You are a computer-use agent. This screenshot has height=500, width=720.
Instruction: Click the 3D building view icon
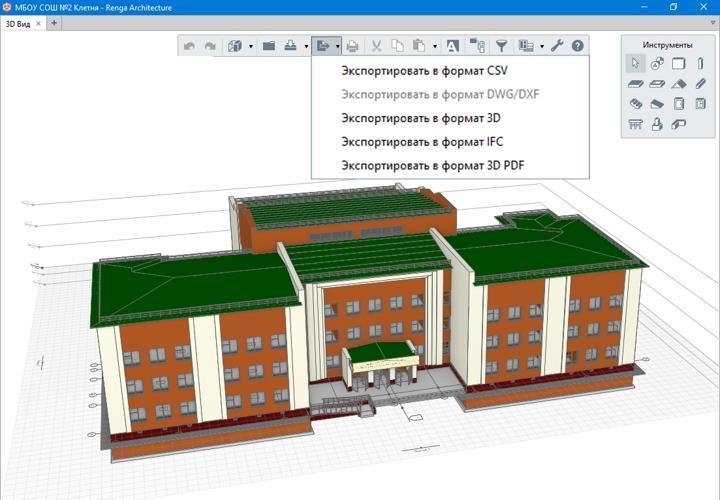235,46
